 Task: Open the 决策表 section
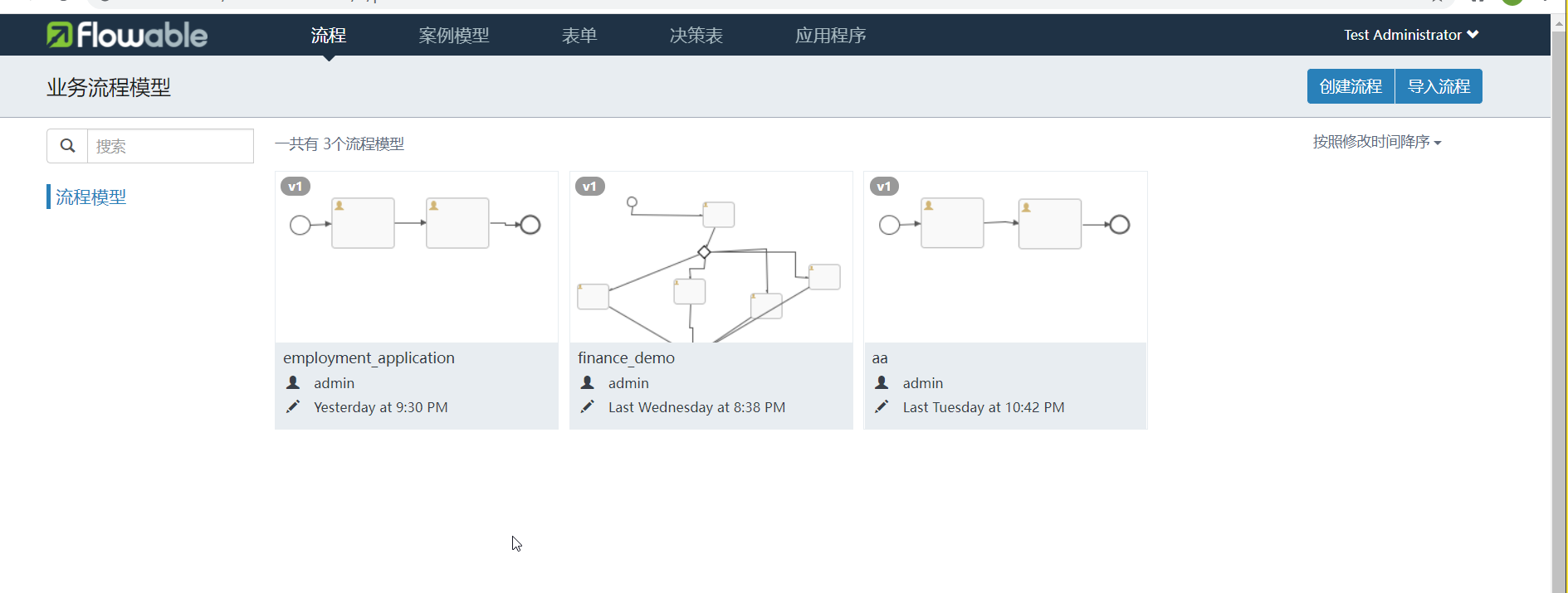point(696,35)
